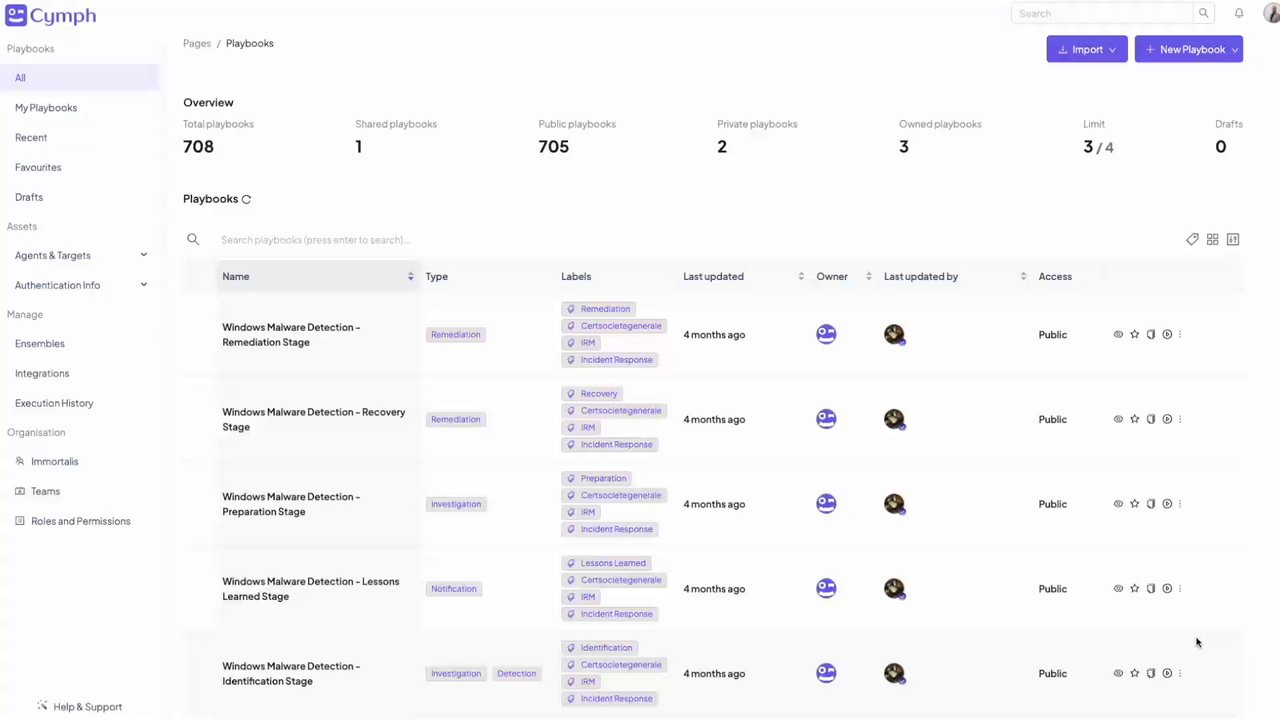
Task: Star the Identification Stage playbook
Action: [x=1135, y=674]
